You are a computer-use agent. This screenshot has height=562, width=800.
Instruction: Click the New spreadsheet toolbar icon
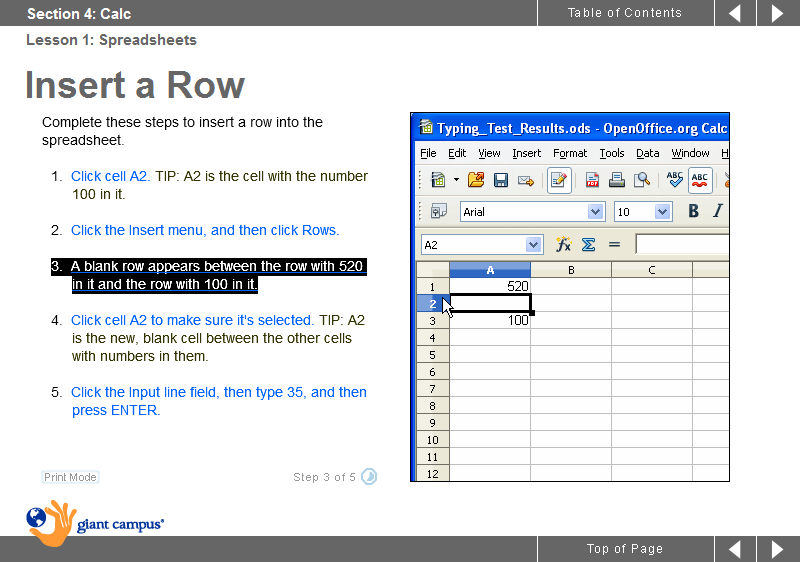(438, 180)
